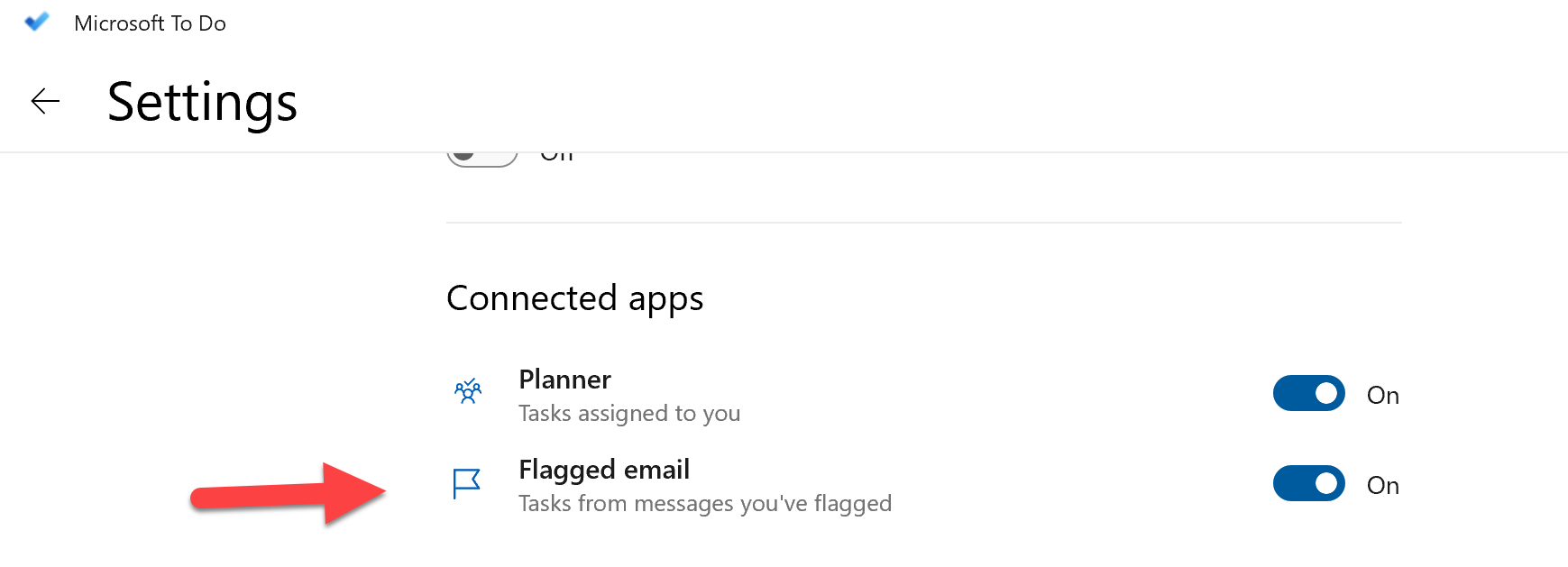The width and height of the screenshot is (1568, 567).
Task: Click Tasks from messages you've flagged text
Action: (705, 503)
